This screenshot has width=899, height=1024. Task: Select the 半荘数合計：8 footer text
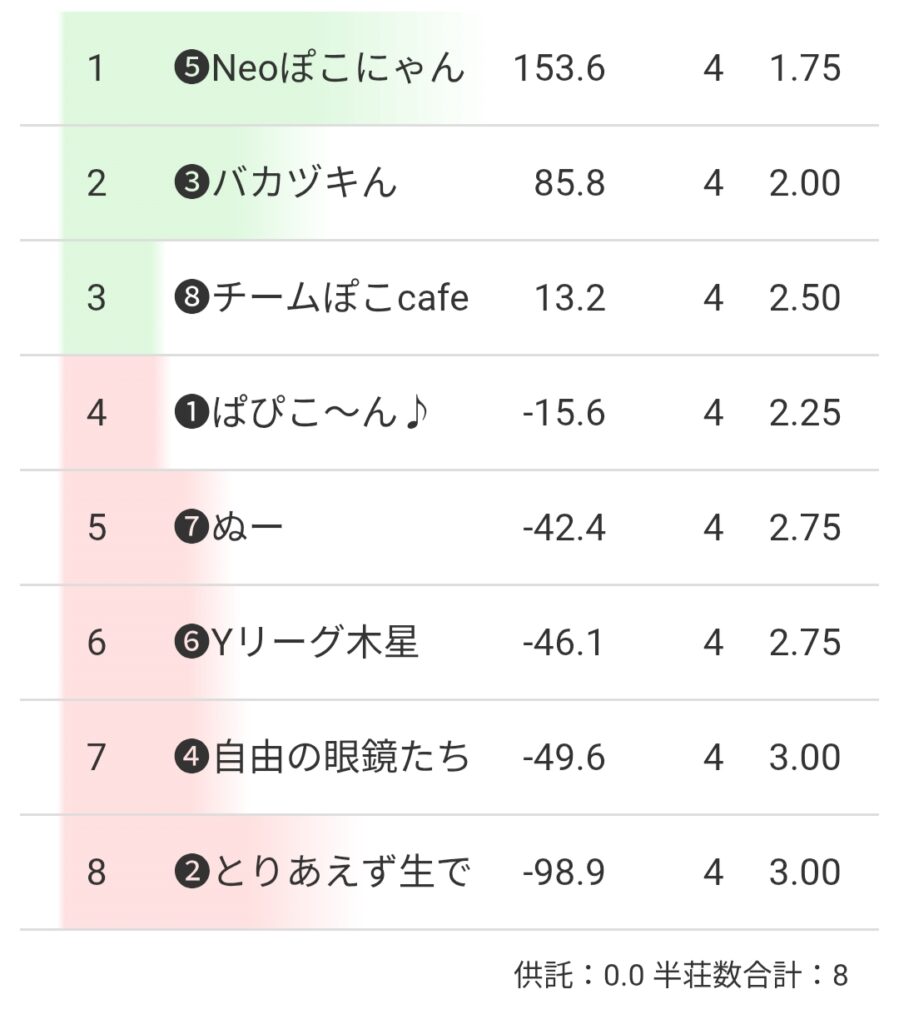(x=751, y=975)
